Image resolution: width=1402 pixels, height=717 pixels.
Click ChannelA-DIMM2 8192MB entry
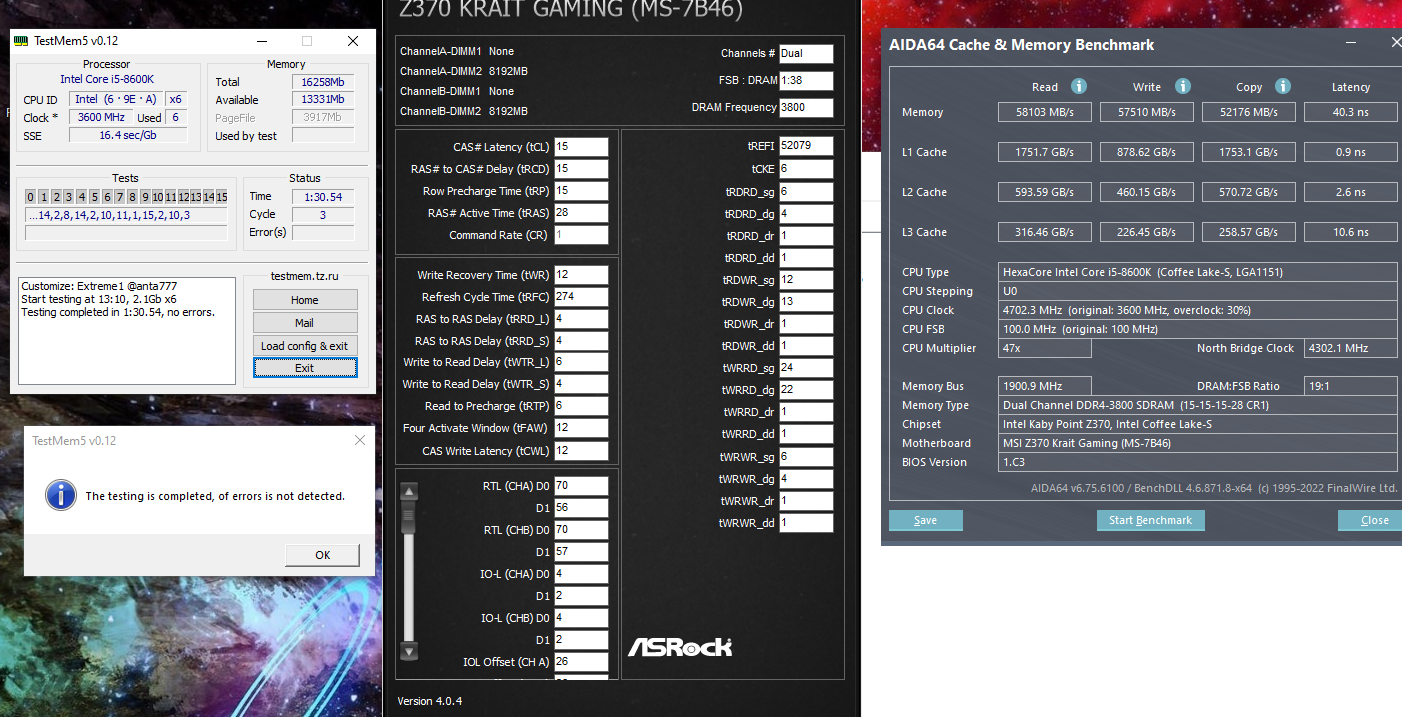coord(464,71)
